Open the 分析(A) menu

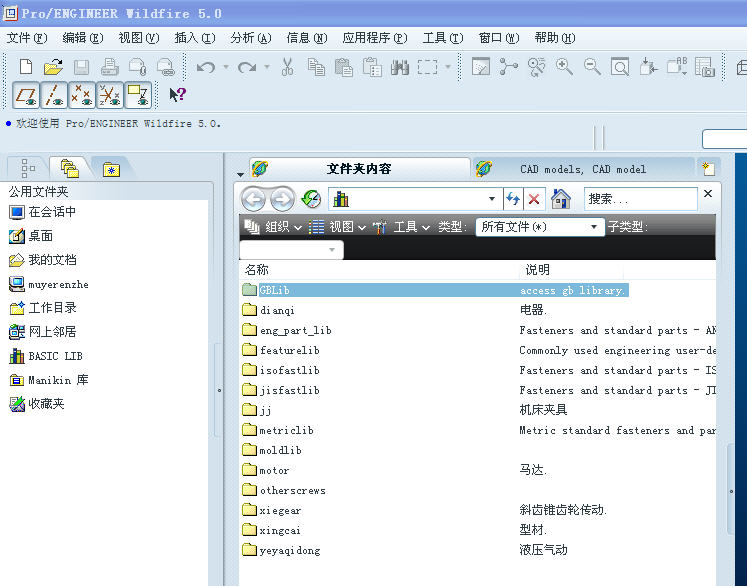point(251,38)
